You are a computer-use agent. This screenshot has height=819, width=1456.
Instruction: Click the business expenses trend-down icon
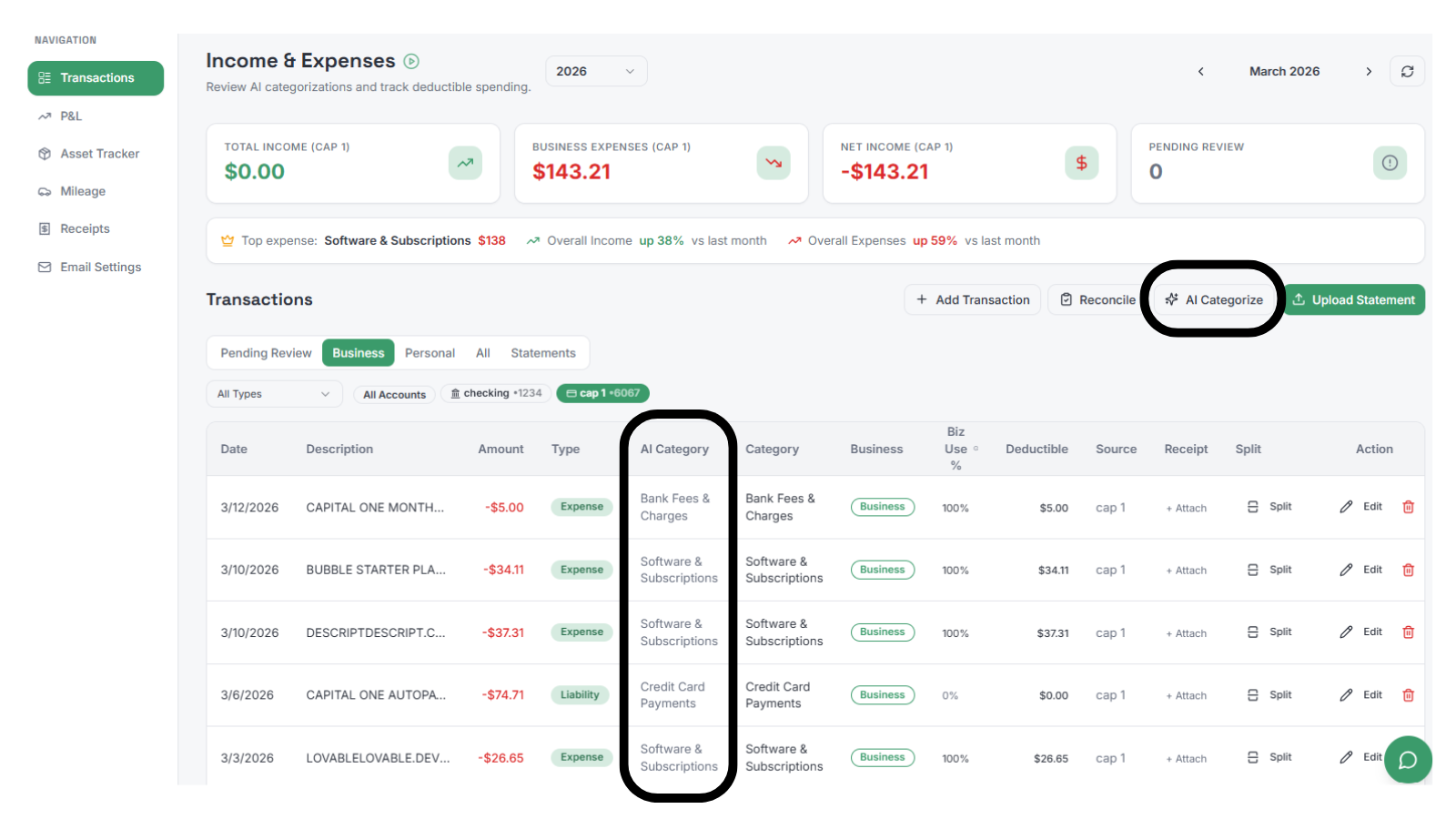773,163
